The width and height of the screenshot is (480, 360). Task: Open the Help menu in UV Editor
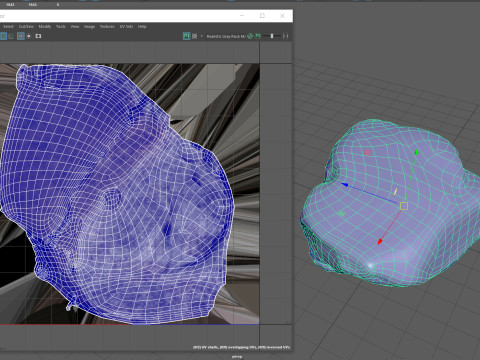(x=142, y=27)
